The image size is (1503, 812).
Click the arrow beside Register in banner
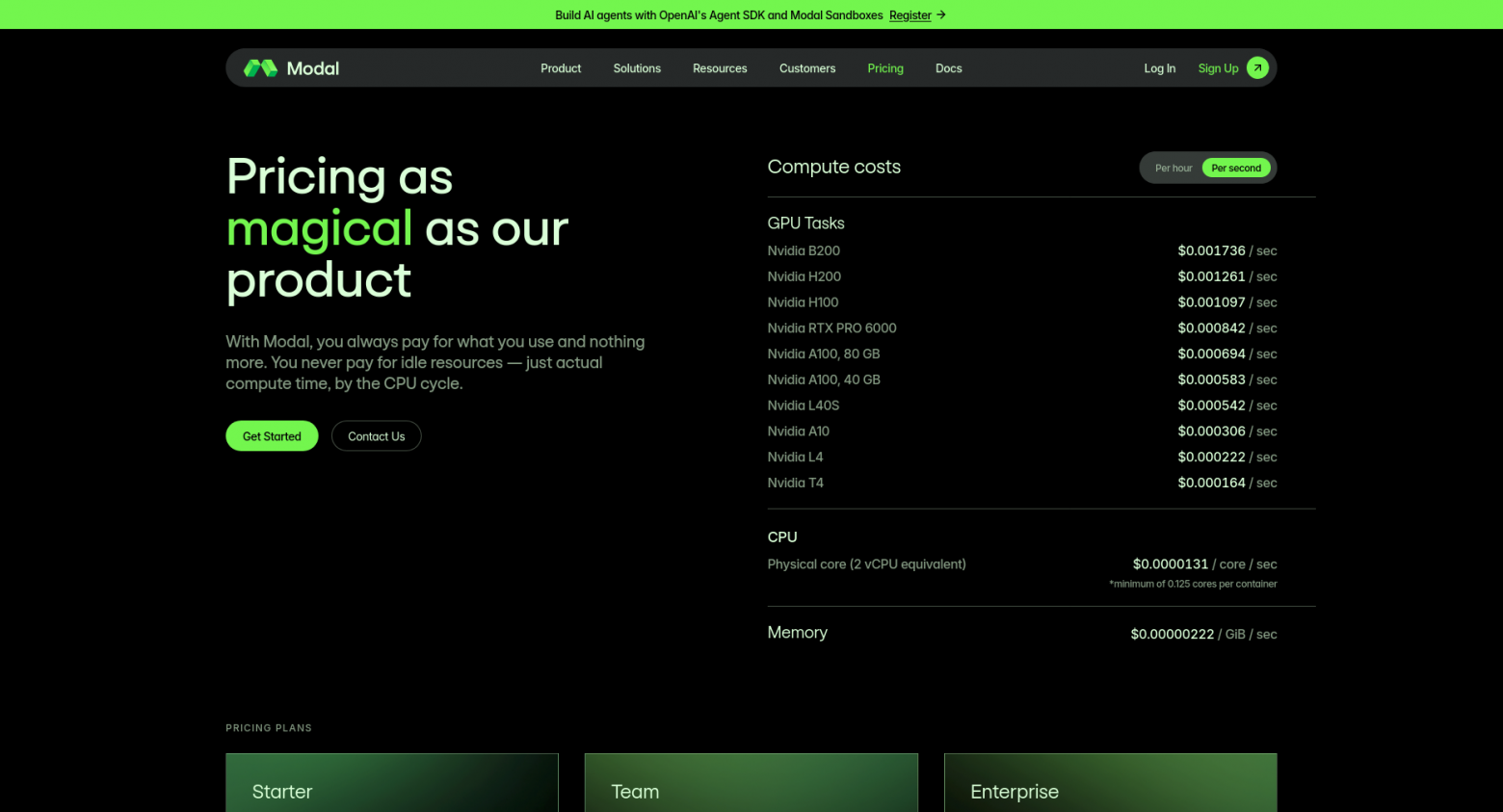[941, 15]
